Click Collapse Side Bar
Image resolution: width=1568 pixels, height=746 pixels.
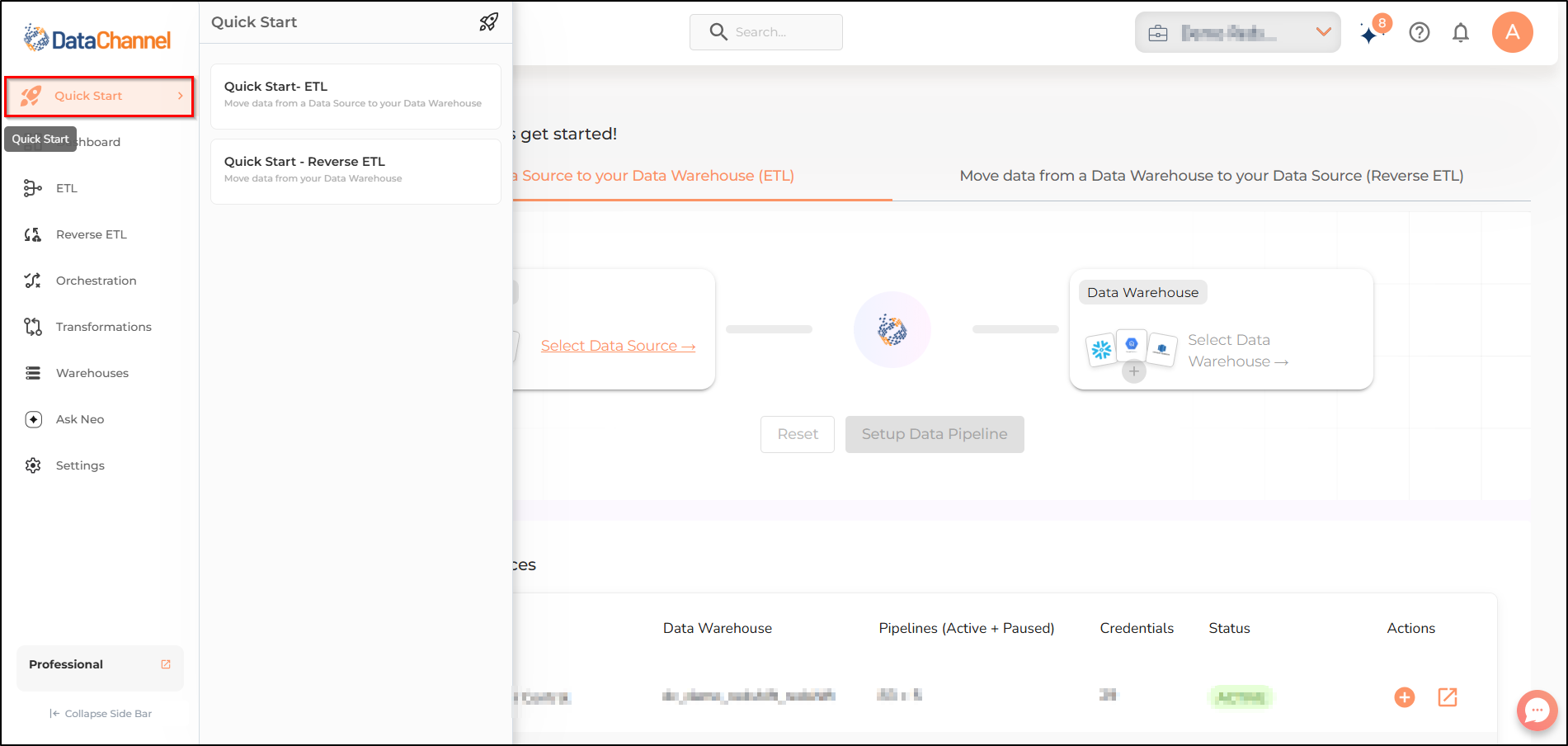point(101,714)
